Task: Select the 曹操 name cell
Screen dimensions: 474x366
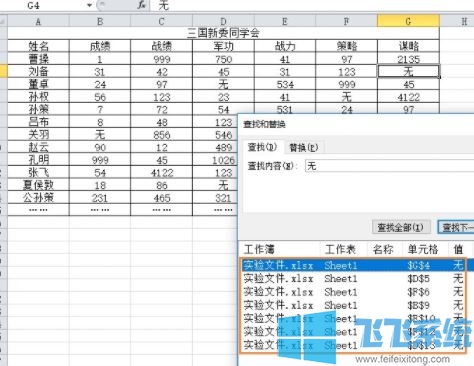Action: click(38, 59)
